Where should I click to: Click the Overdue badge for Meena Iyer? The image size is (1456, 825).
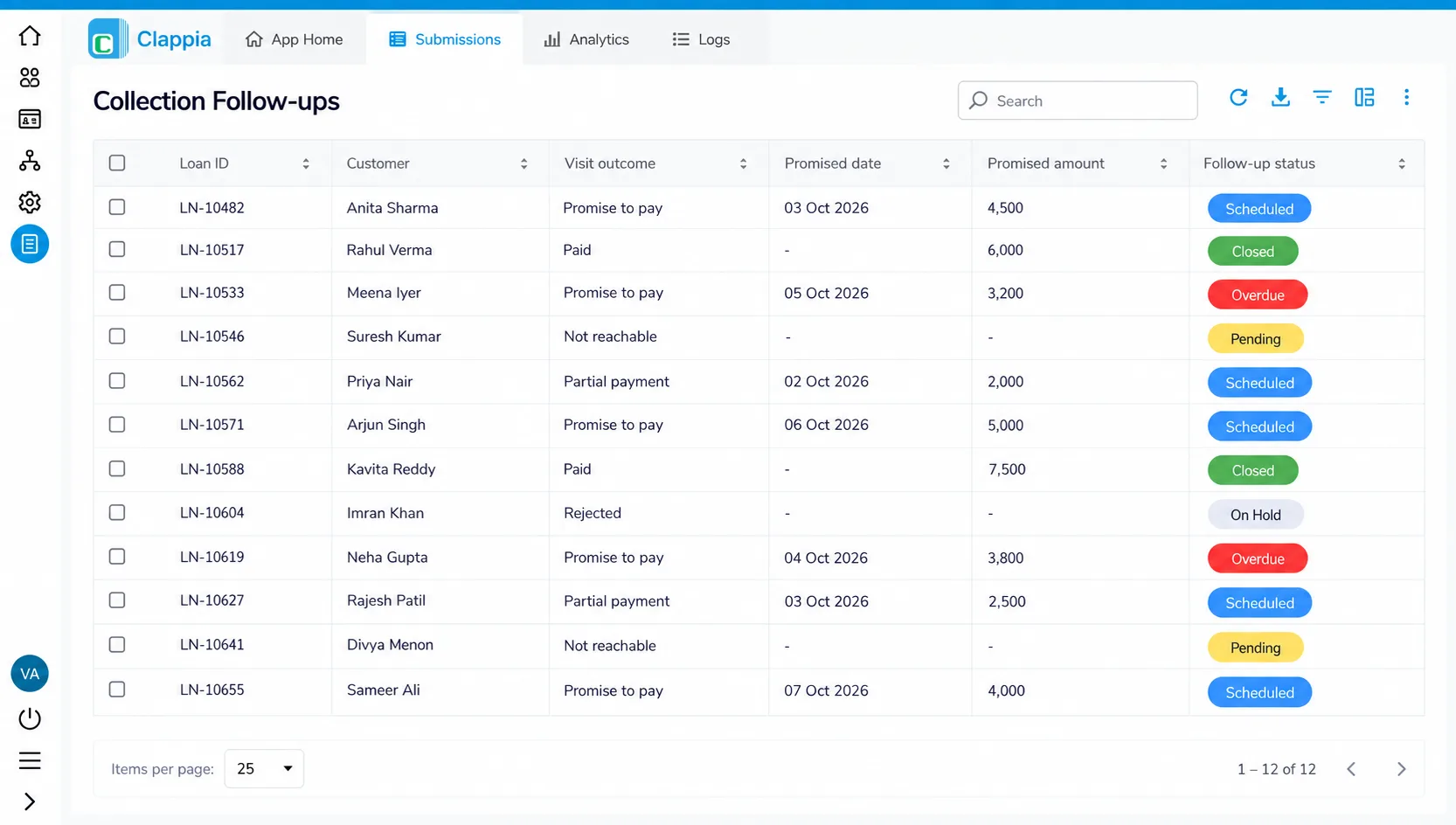(x=1258, y=295)
